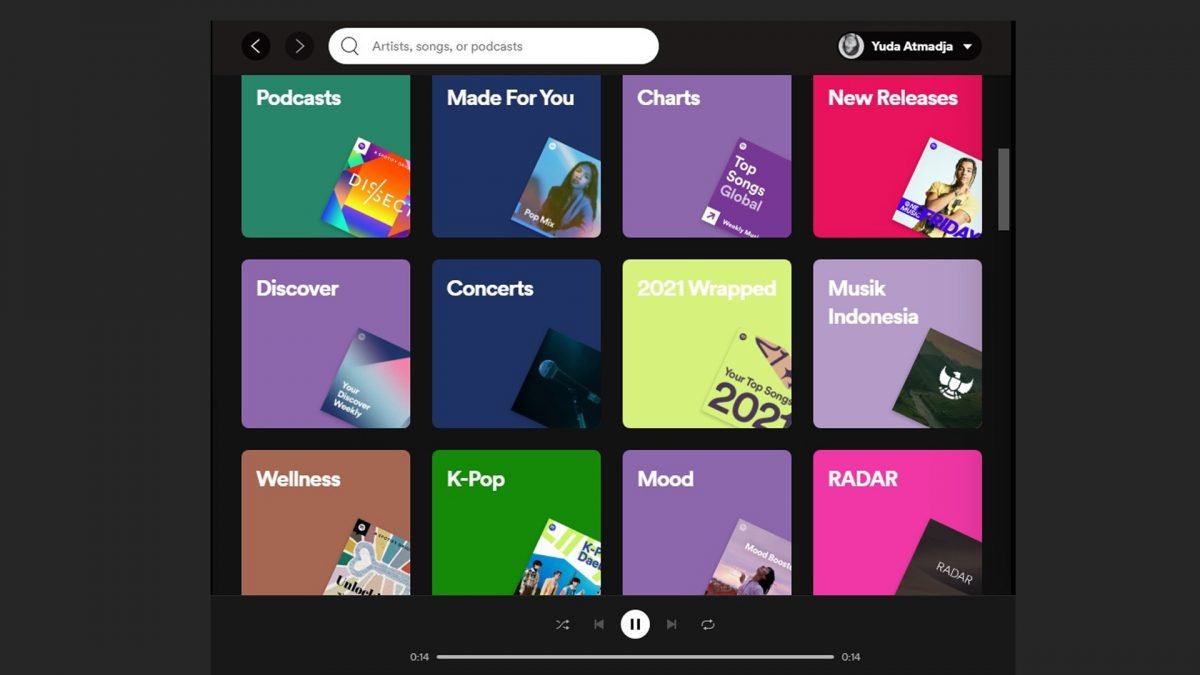
Task: Open the Charts category card
Action: [707, 156]
